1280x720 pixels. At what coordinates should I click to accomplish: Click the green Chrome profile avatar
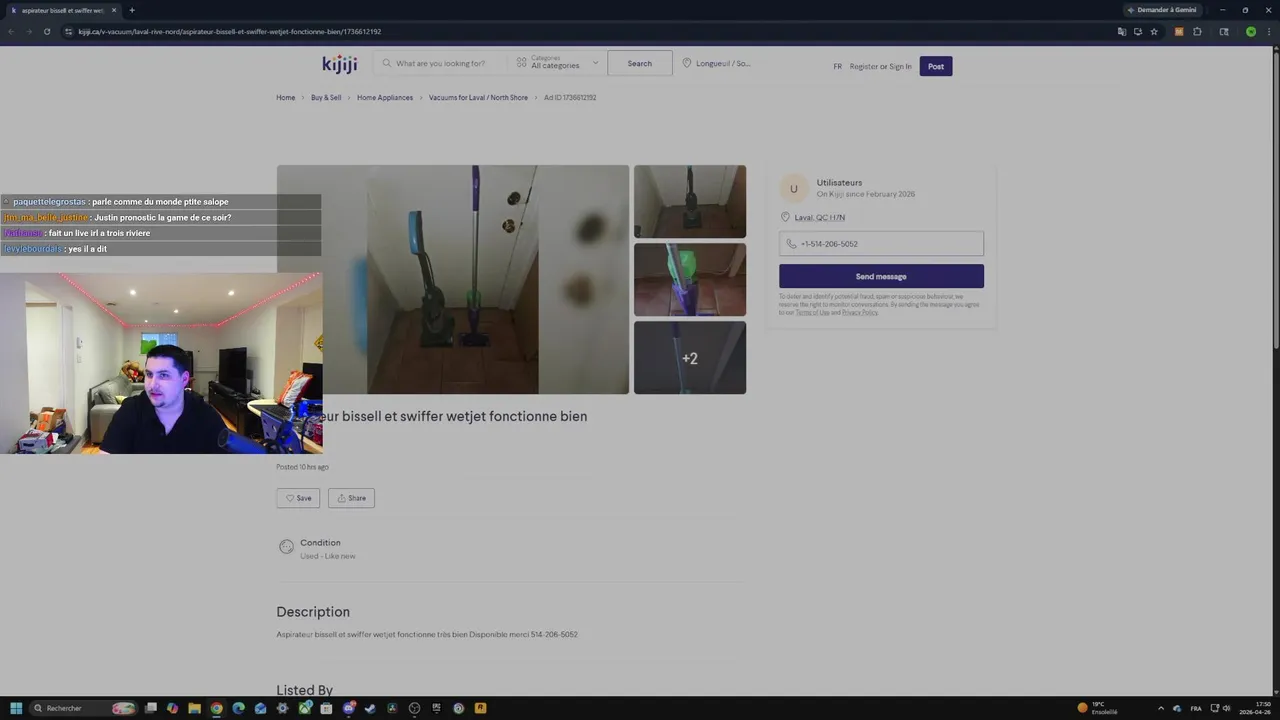point(1251,31)
